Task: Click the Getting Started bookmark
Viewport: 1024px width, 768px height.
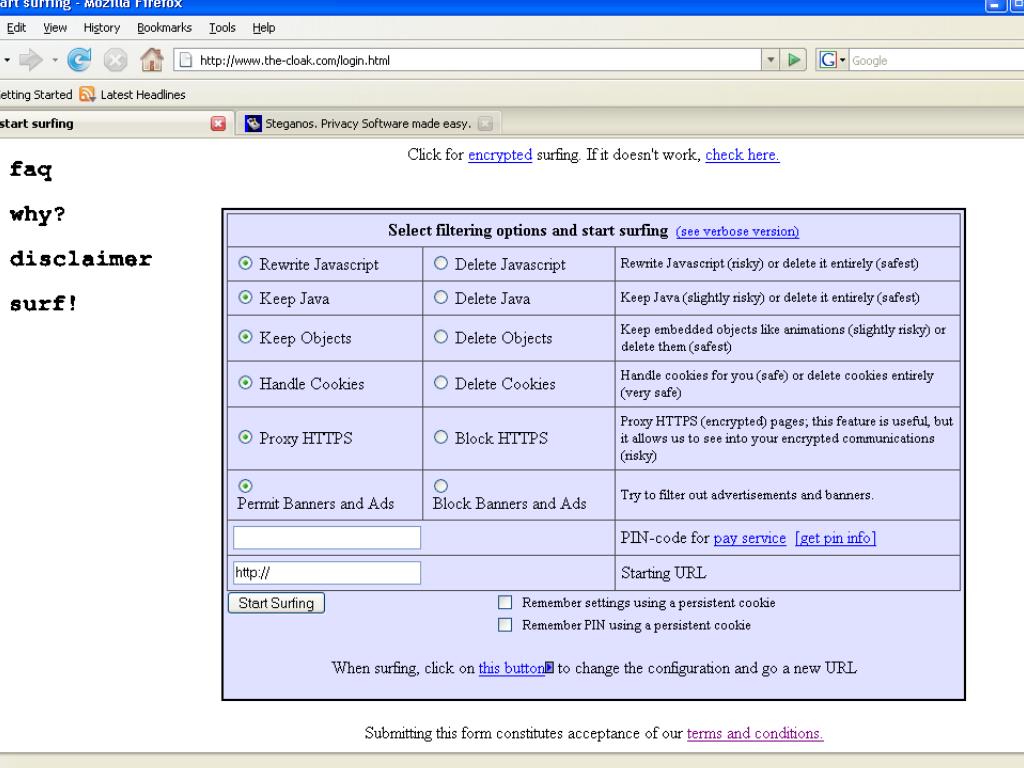Action: [36, 95]
